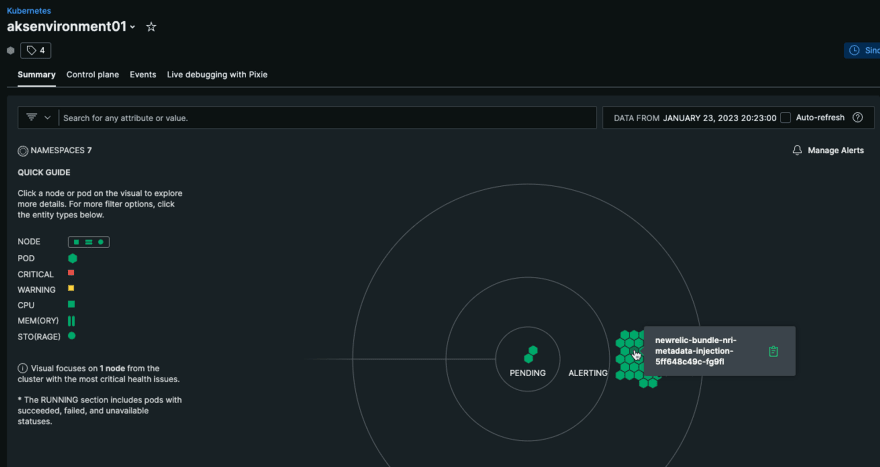This screenshot has height=467, width=880.
Task: Switch to the Control plane tab
Action: (x=93, y=75)
